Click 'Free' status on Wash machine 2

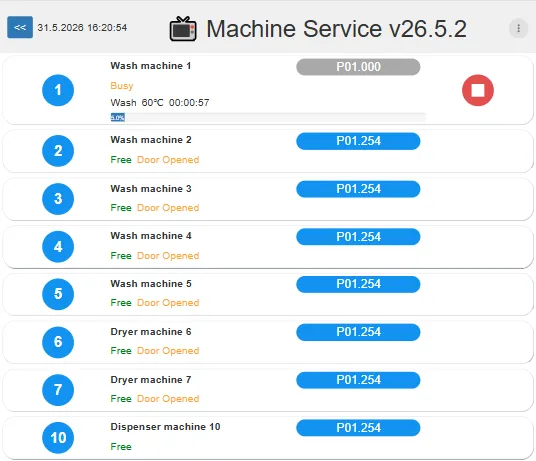click(x=121, y=160)
